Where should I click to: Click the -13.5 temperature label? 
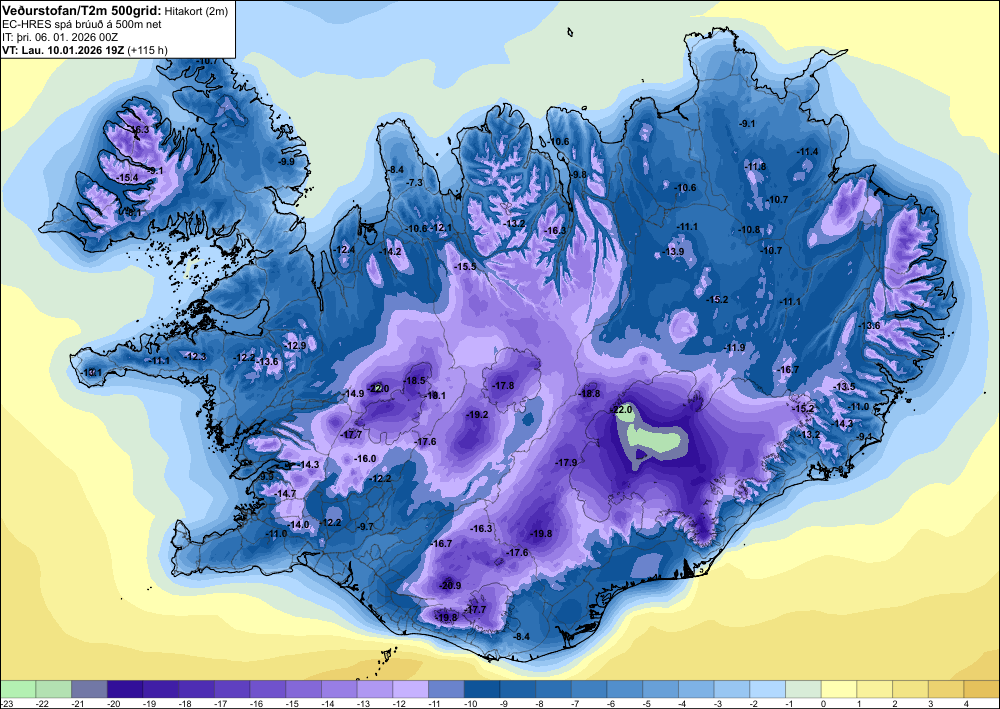click(x=844, y=387)
